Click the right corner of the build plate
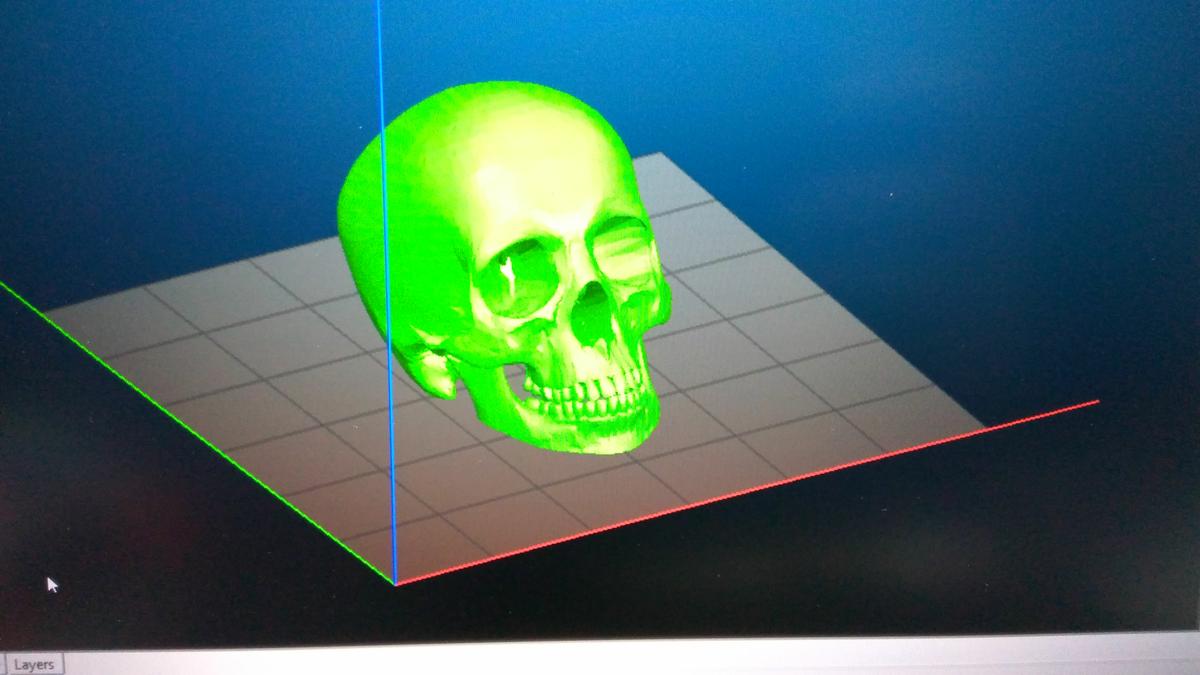 tap(985, 427)
